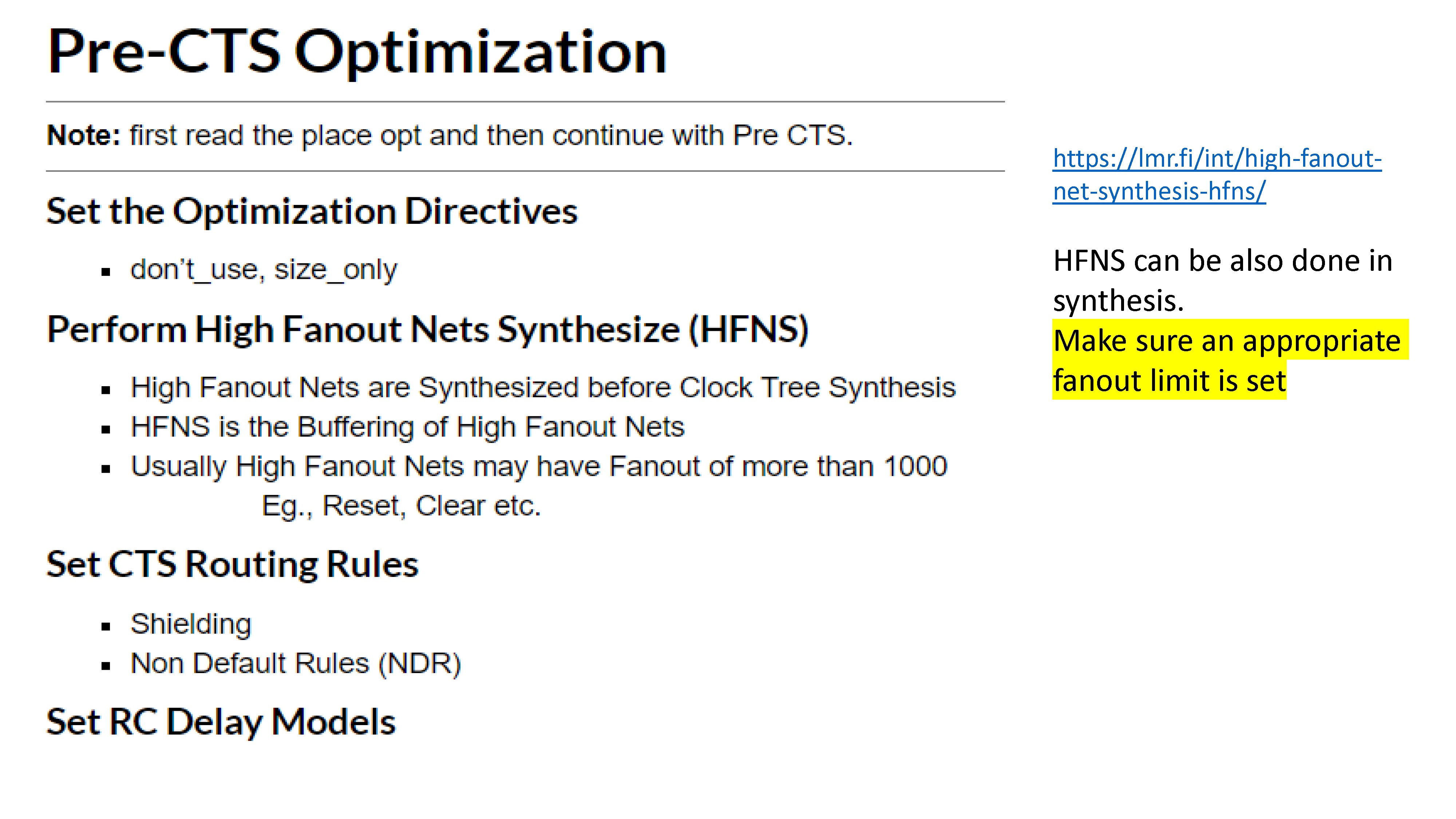
Task: Select the 'Perform High Fanout Nets Synthesize (HFNS)' heading
Action: point(428,329)
